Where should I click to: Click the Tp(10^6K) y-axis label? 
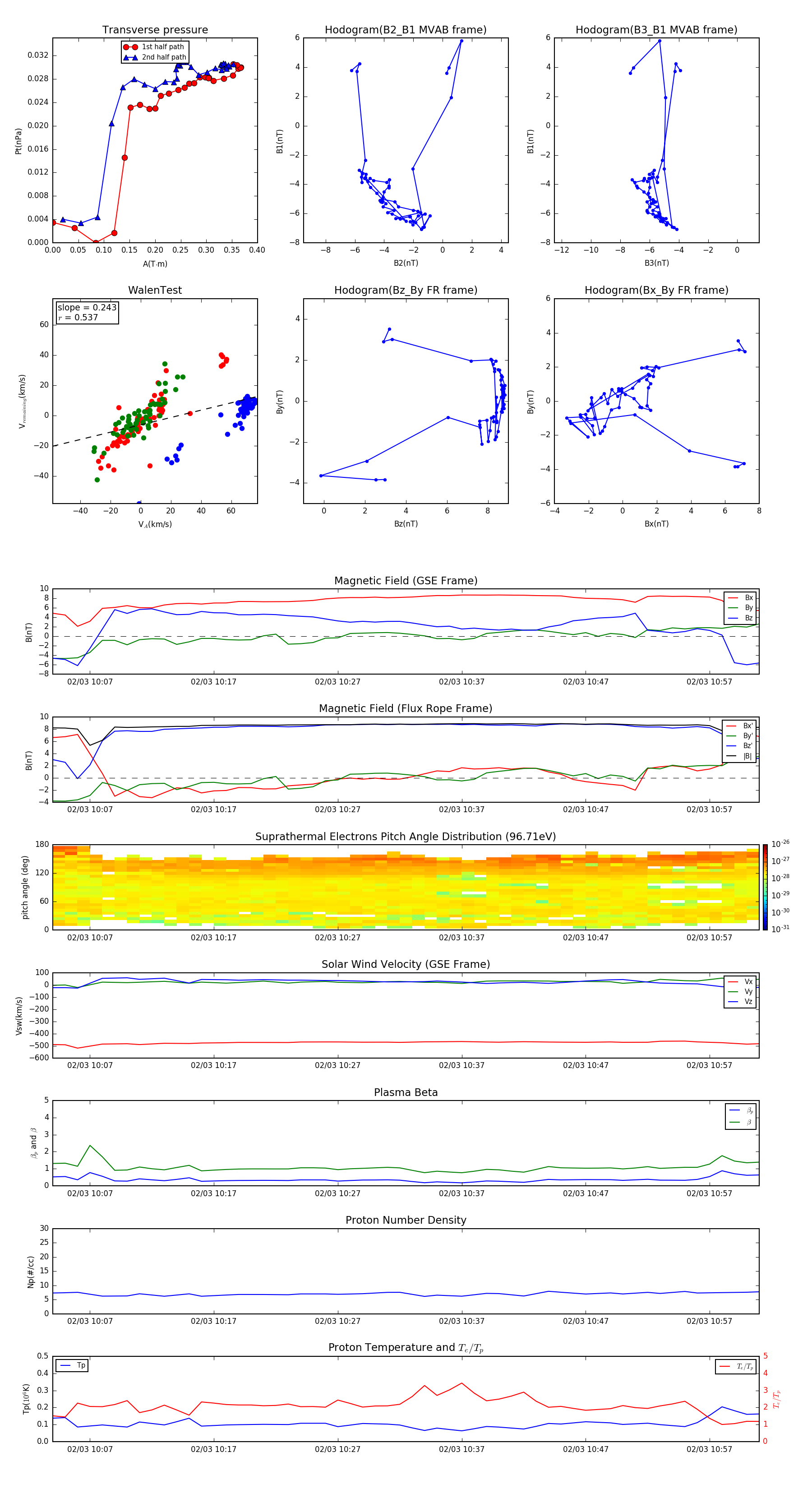tap(26, 1399)
